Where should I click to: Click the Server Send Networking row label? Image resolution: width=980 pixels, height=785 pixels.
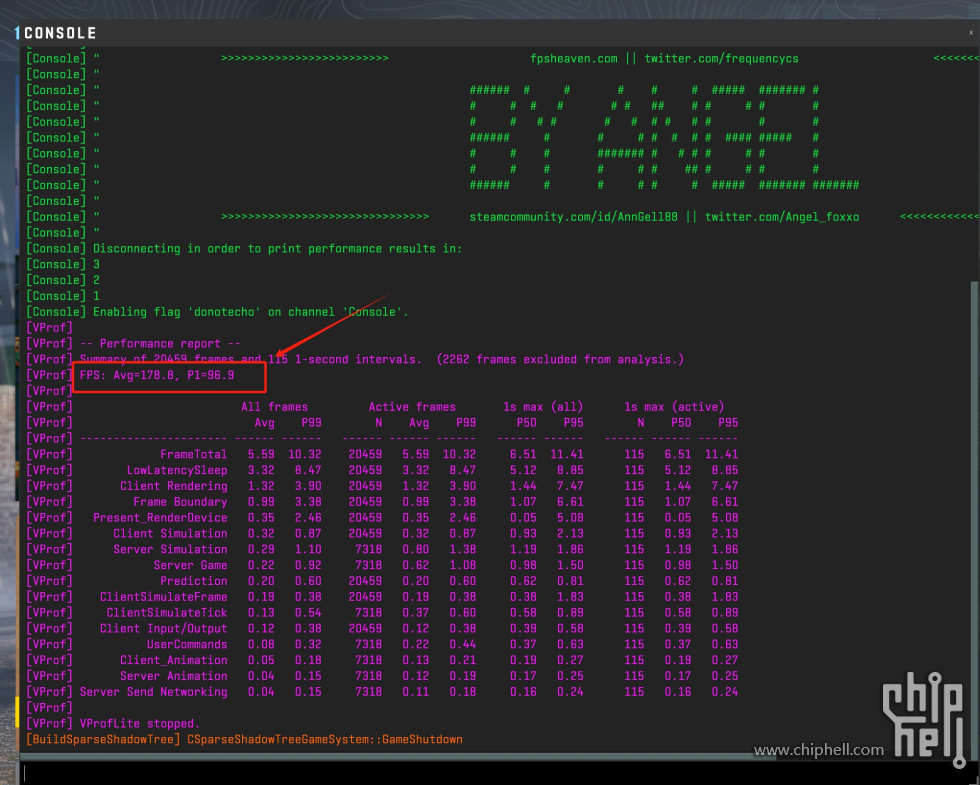click(154, 692)
